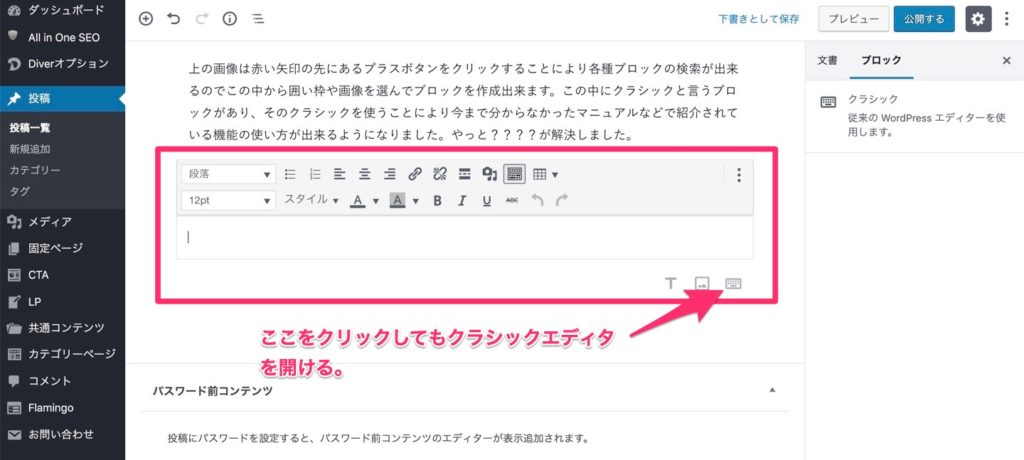Go to 新規追加 under posts
The height and width of the screenshot is (460, 1024).
[30, 149]
